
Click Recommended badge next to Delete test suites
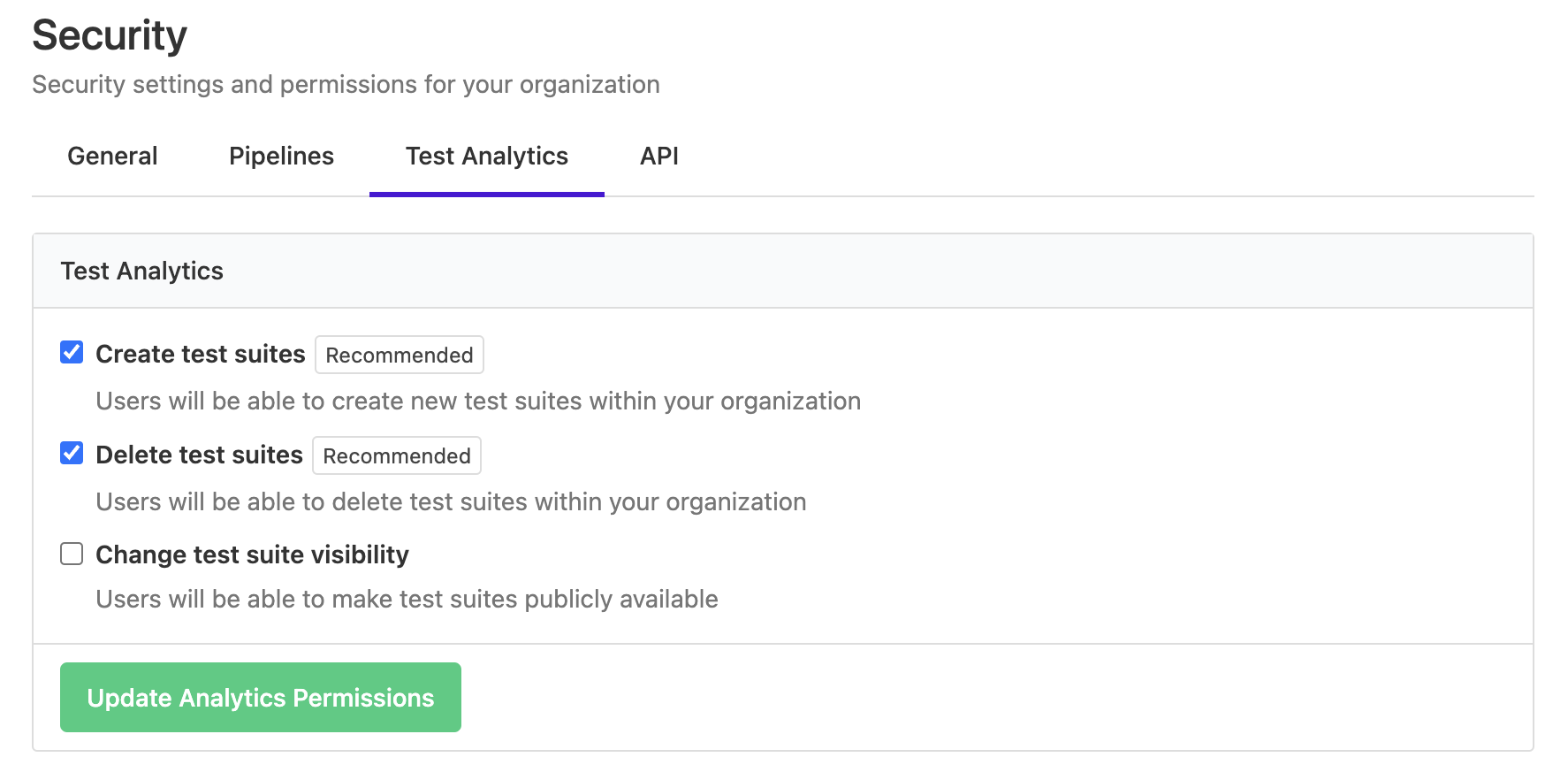(x=397, y=455)
